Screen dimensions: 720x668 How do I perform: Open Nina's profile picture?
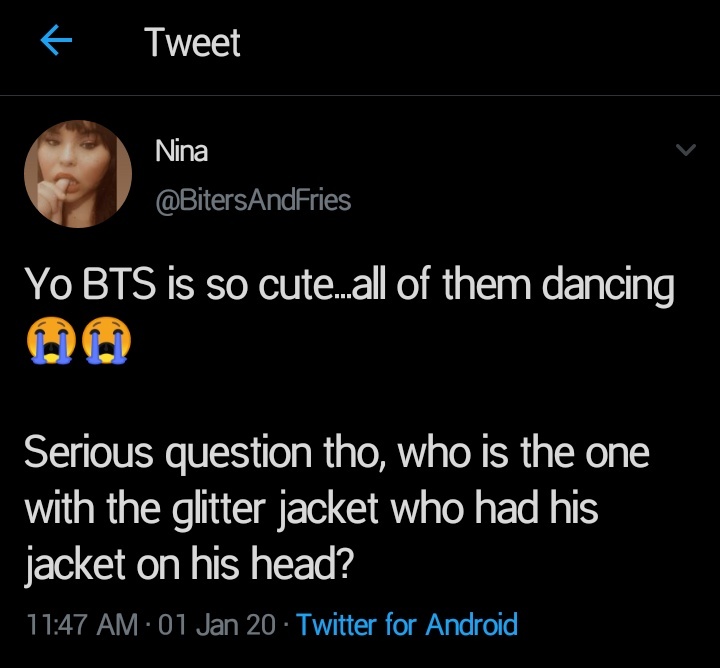point(78,174)
